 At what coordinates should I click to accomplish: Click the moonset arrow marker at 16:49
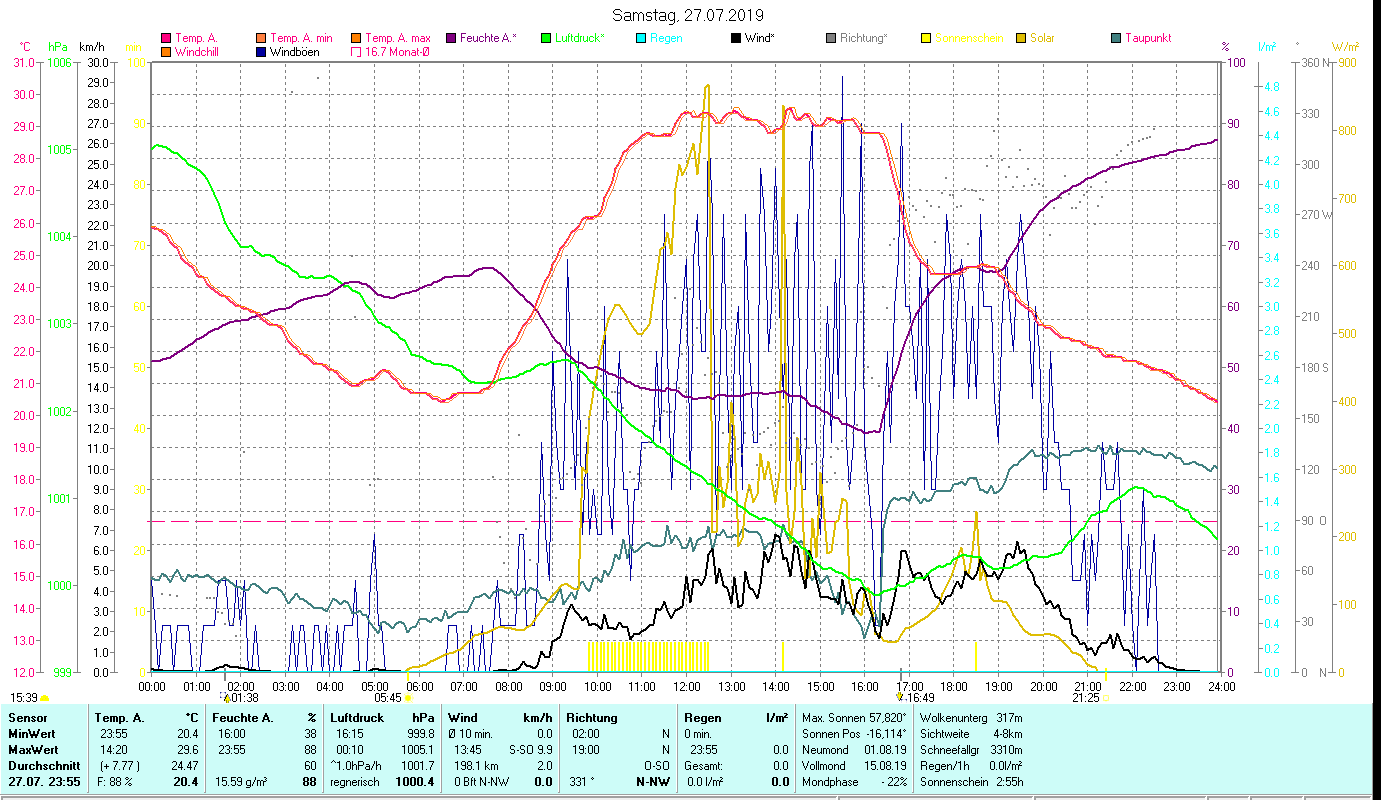pos(899,698)
